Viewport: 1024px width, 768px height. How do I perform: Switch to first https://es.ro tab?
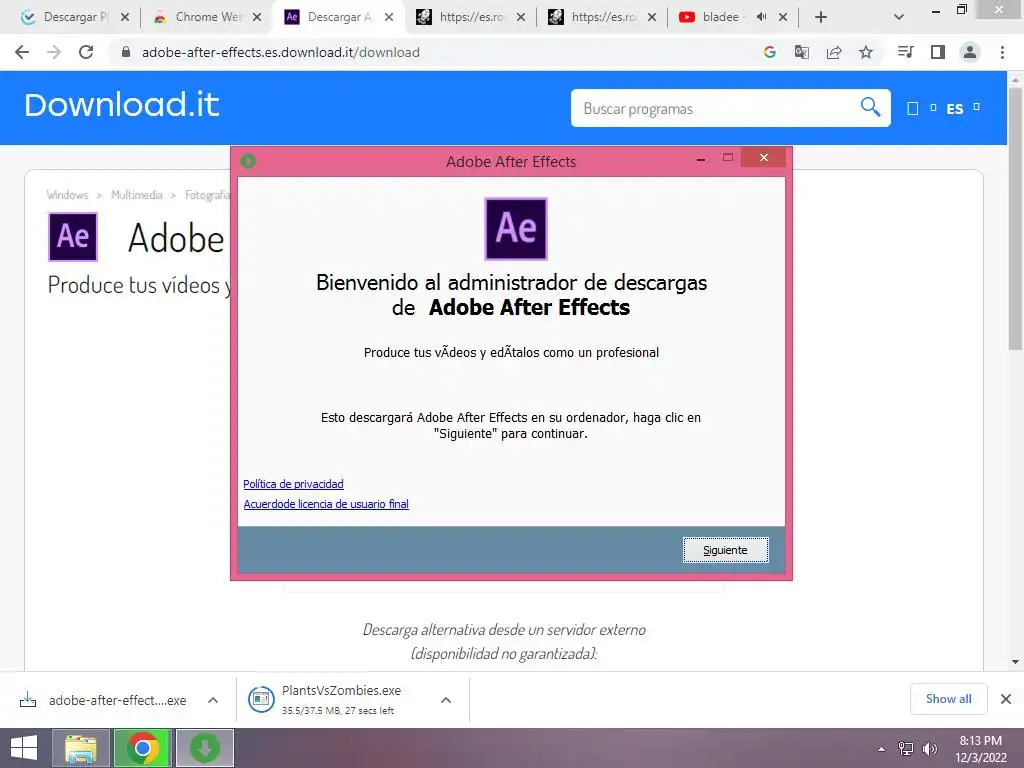pos(470,17)
